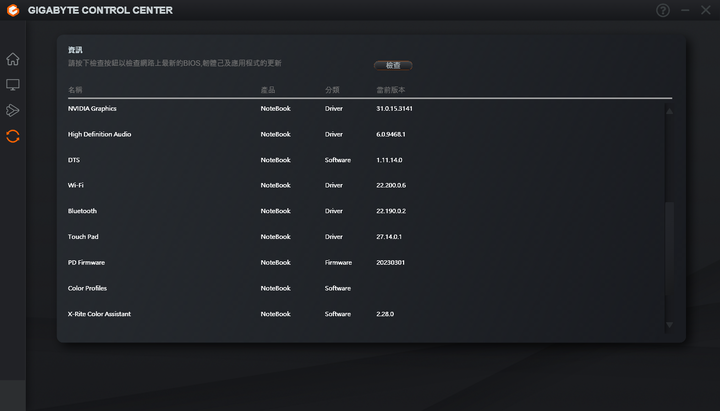
Task: Click version 2.28.0
Action: [385, 314]
